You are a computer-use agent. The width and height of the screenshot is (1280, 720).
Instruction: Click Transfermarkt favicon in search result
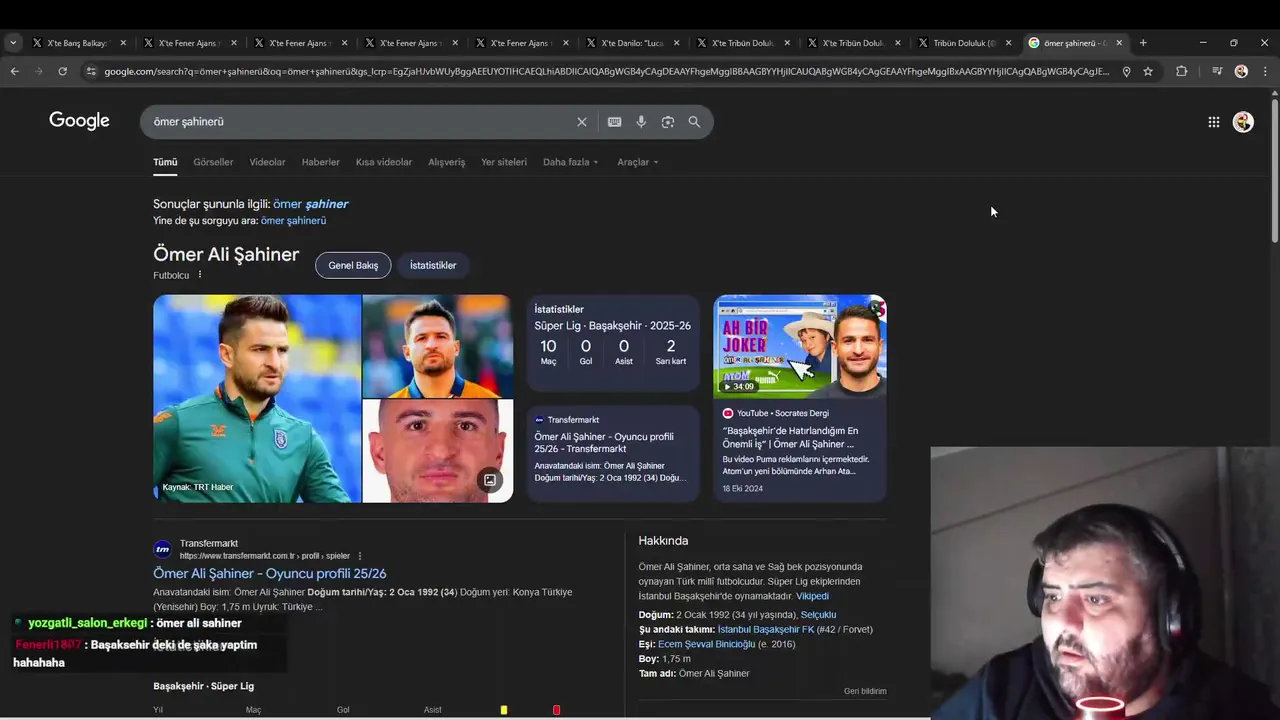point(162,549)
